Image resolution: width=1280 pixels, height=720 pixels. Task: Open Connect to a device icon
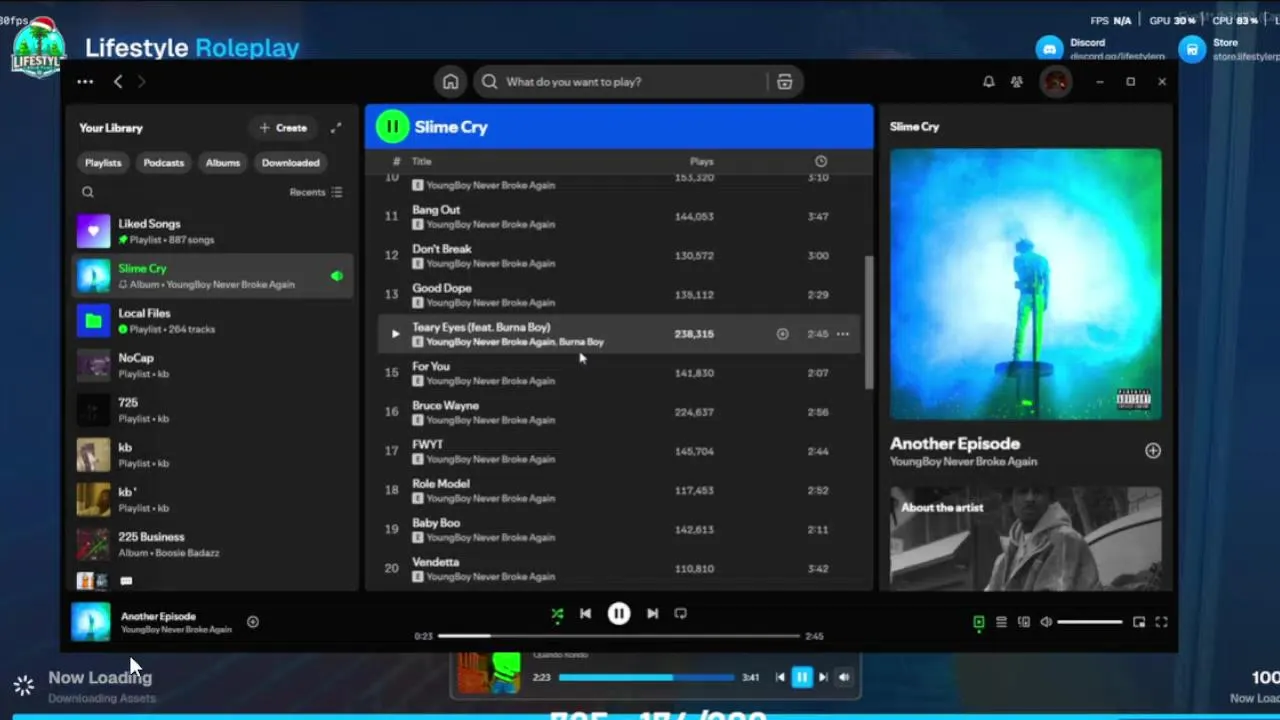point(1023,622)
